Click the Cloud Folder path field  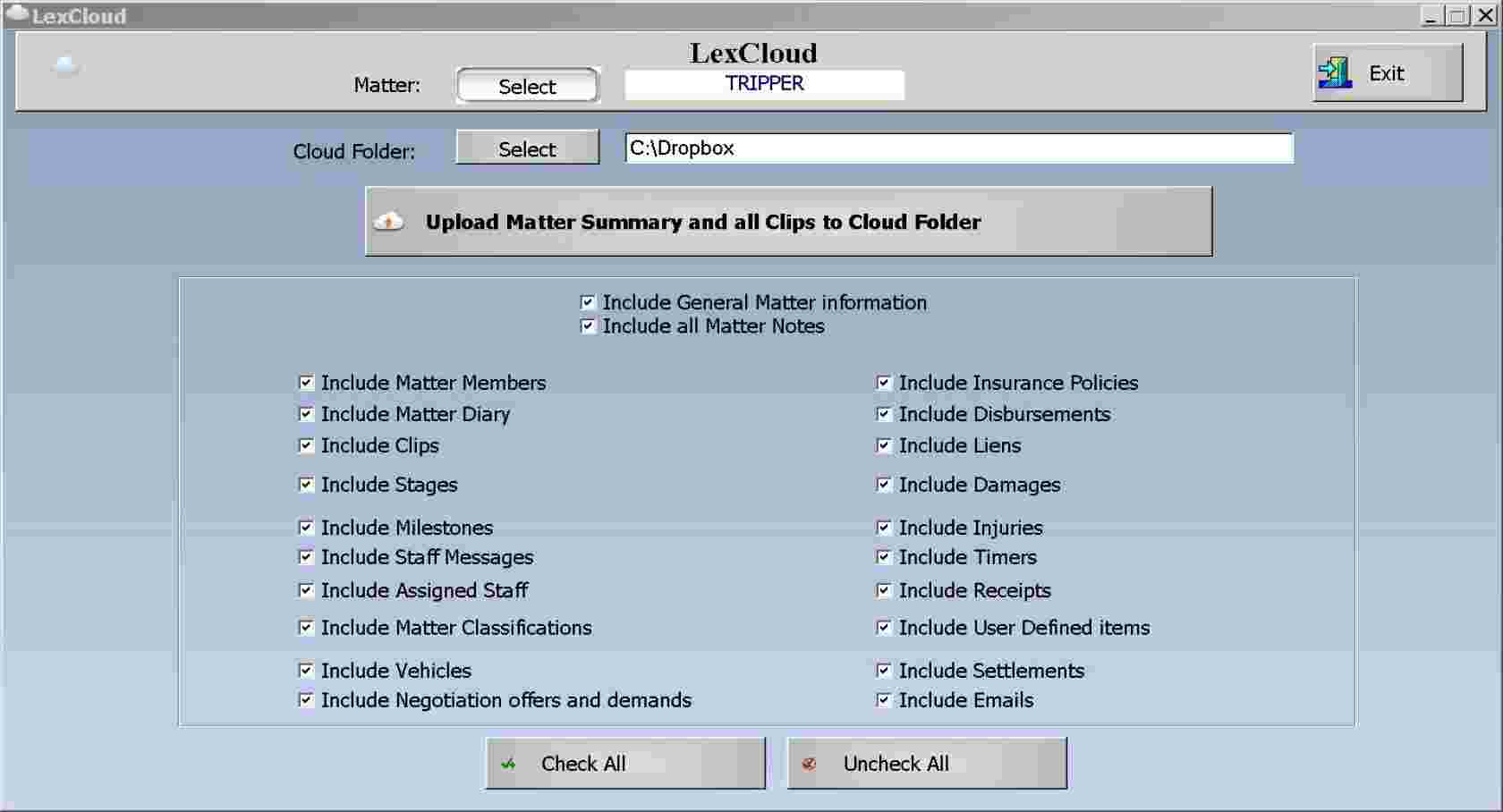(959, 148)
